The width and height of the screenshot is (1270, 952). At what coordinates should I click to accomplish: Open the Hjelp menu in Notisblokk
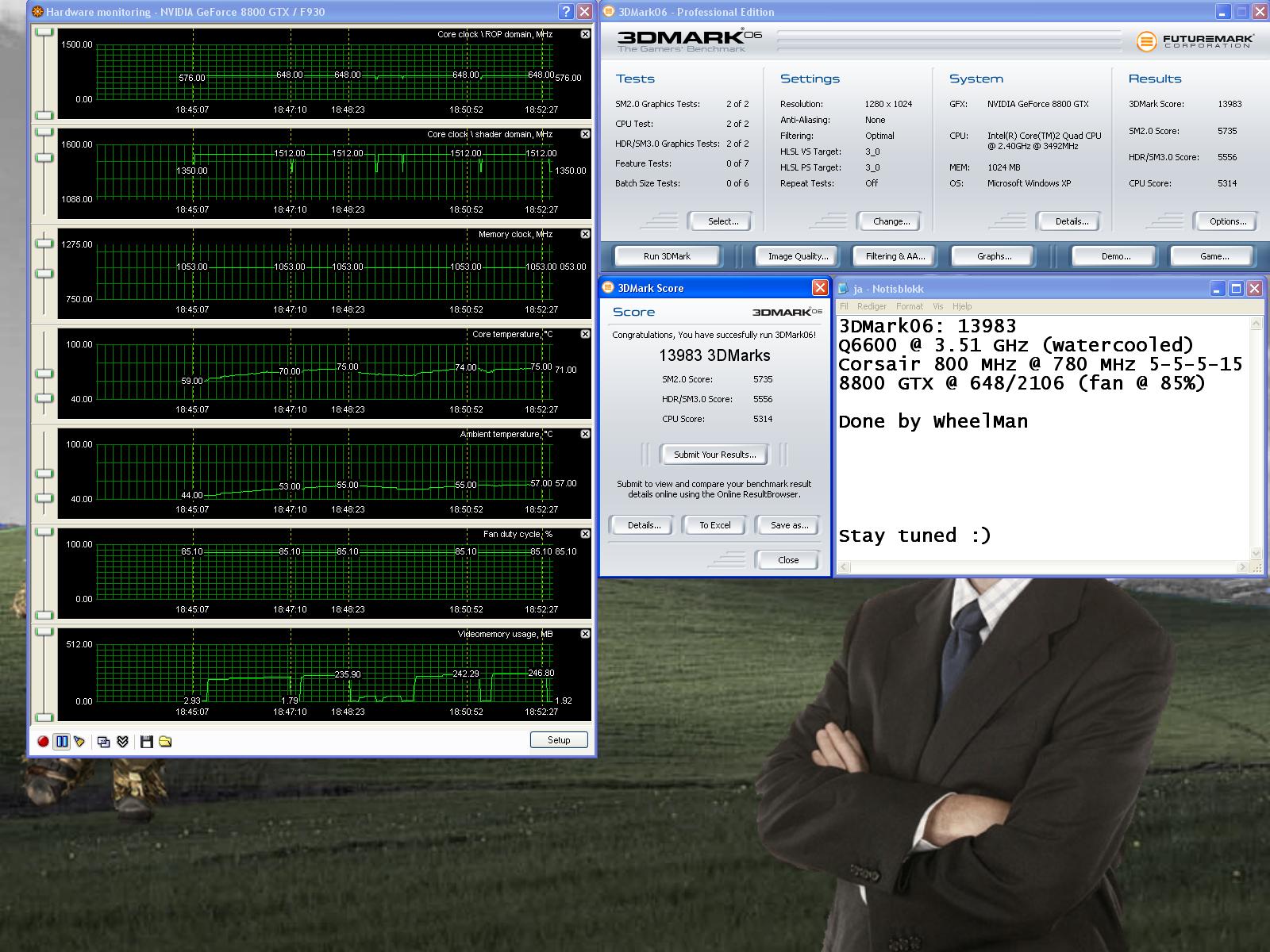tap(962, 306)
